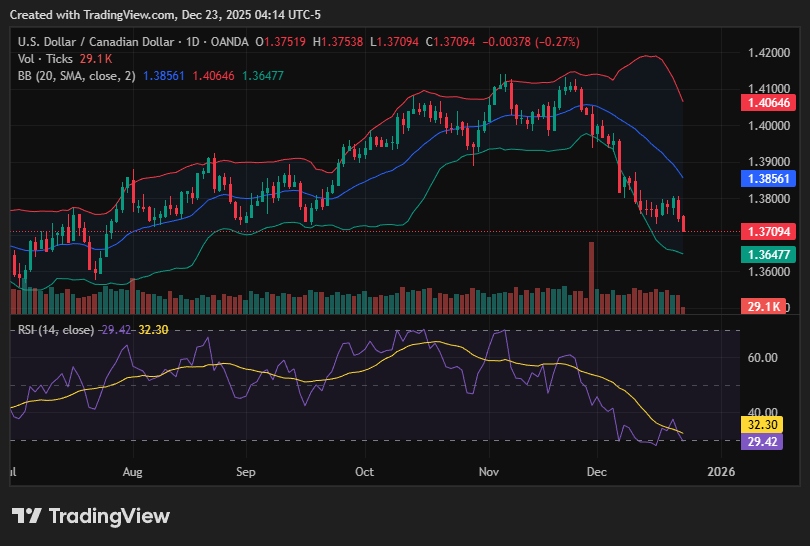Click the 60.00 level on the RSI scale

[x=763, y=358]
